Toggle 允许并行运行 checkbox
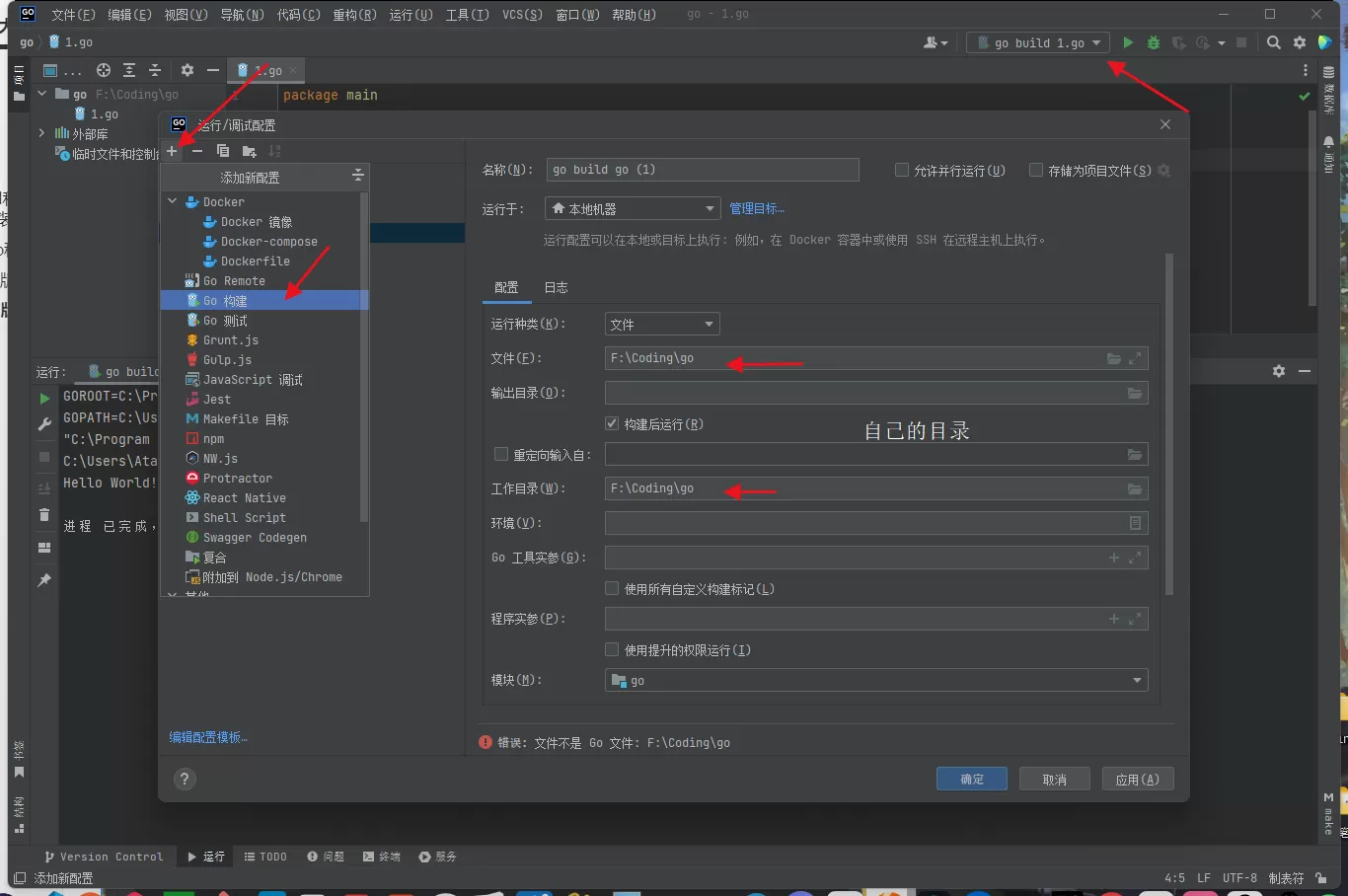1348x896 pixels. pyautogui.click(x=902, y=170)
